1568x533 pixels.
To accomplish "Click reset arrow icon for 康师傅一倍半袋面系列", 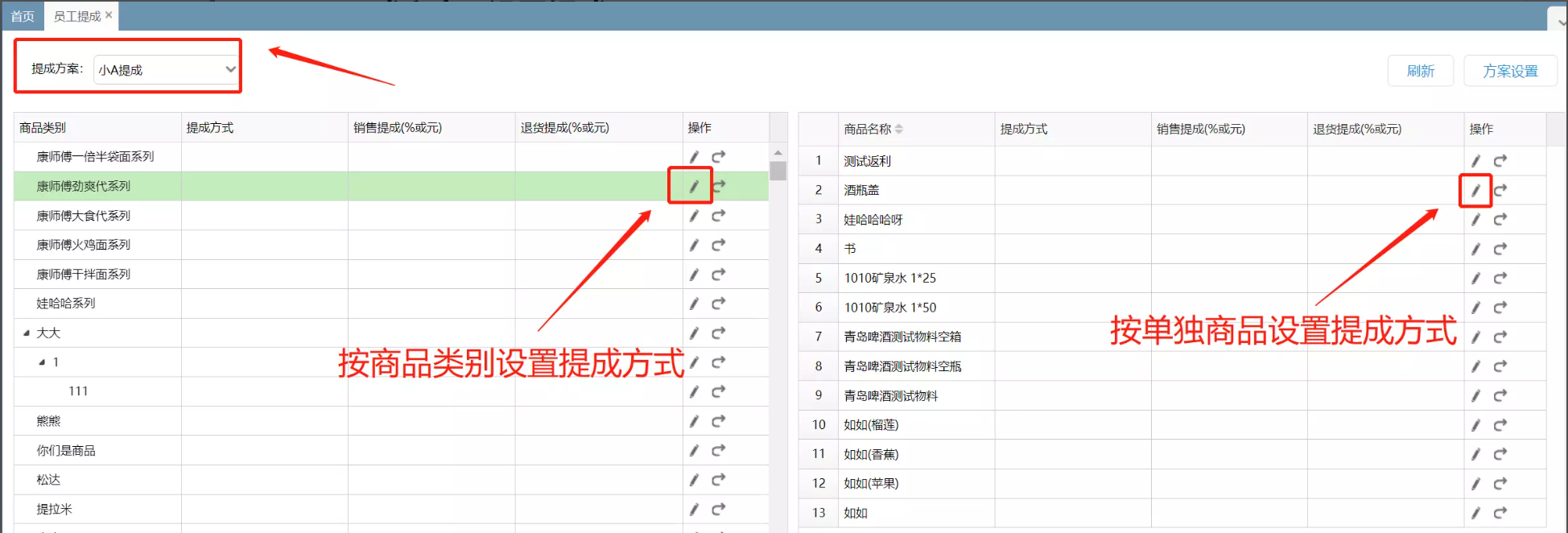I will click(718, 157).
